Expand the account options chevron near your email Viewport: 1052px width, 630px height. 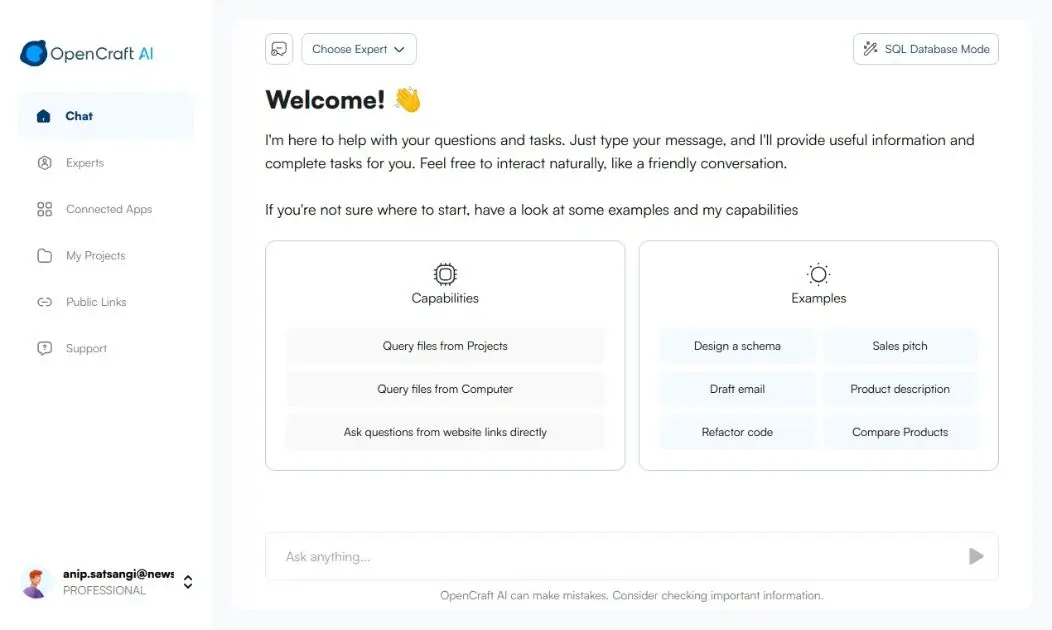pyautogui.click(x=187, y=581)
